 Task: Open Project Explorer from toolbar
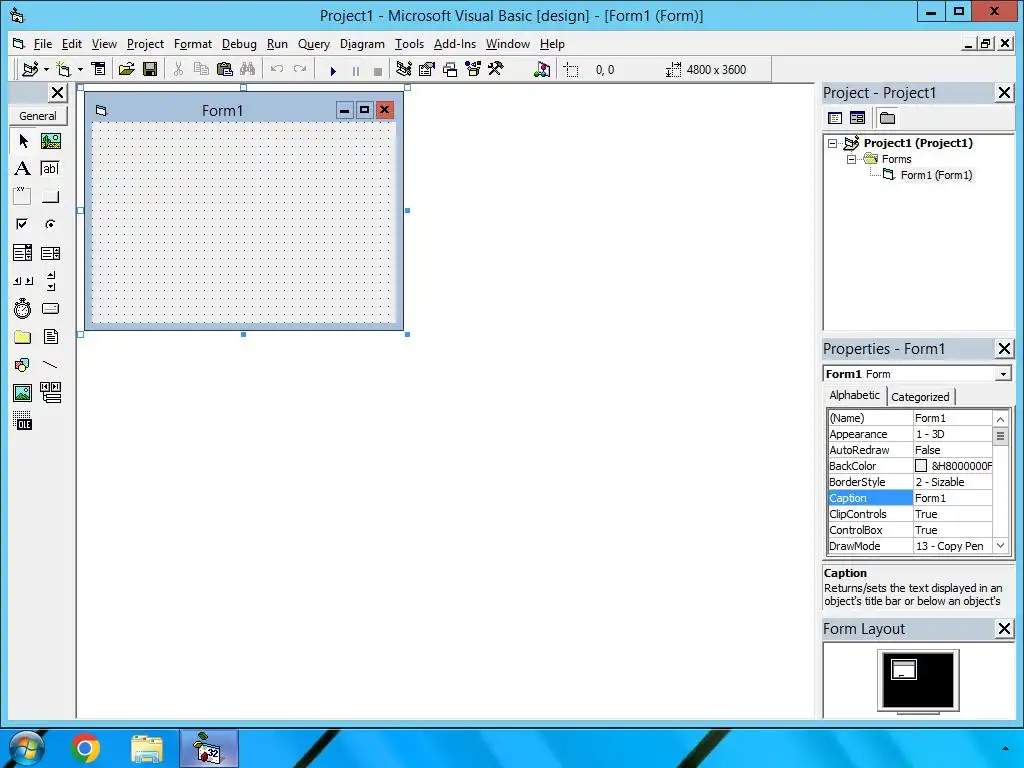(404, 69)
